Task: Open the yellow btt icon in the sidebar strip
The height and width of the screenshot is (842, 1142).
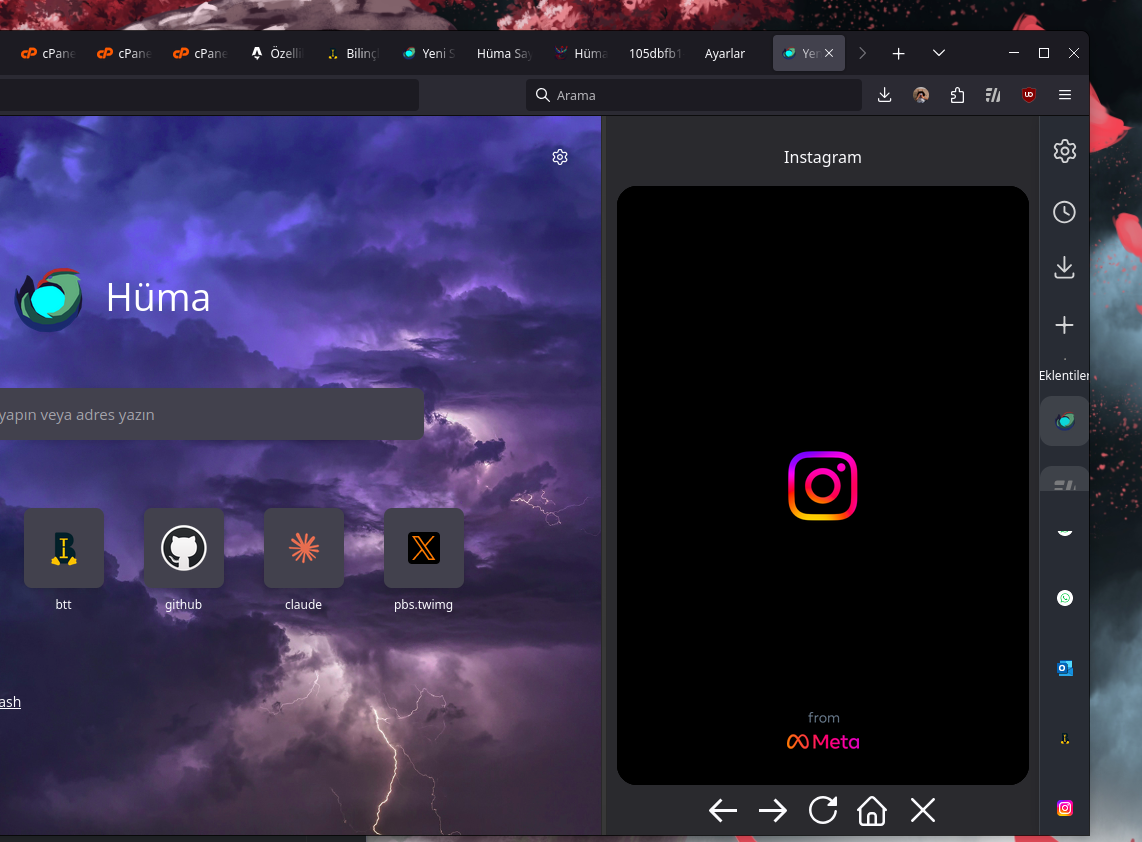Action: (1065, 739)
